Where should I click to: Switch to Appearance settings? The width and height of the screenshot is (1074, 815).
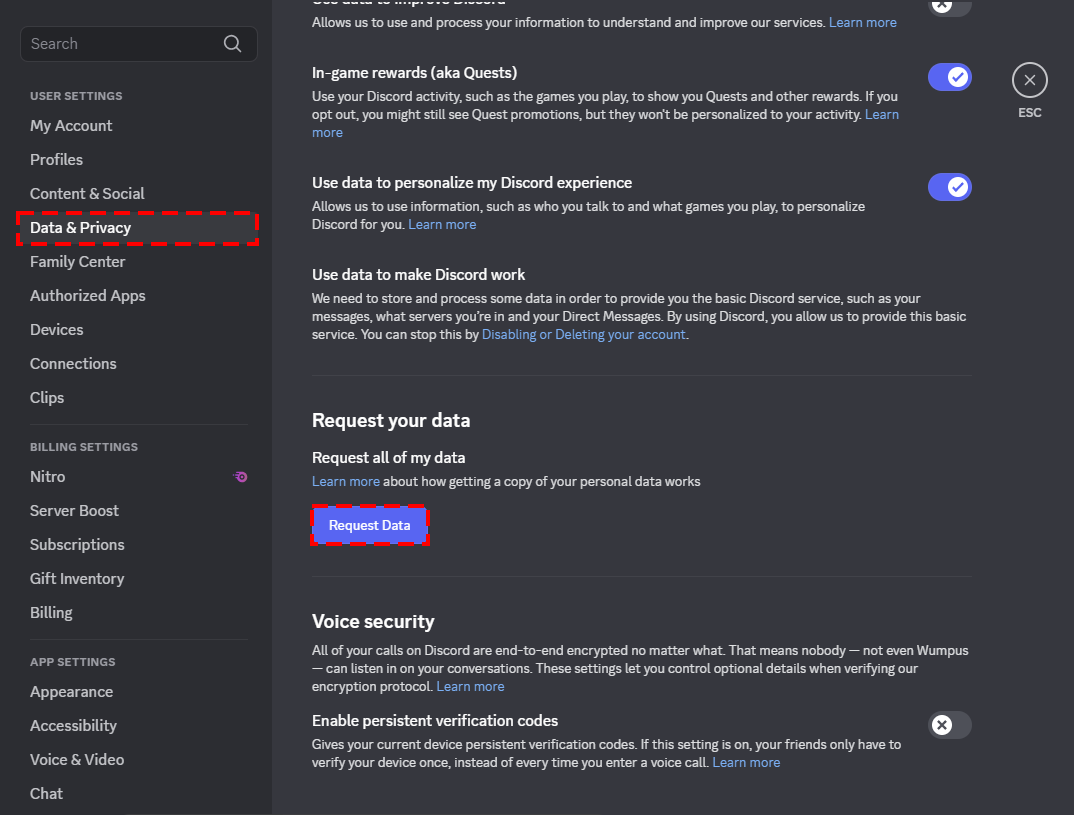pyautogui.click(x=71, y=691)
